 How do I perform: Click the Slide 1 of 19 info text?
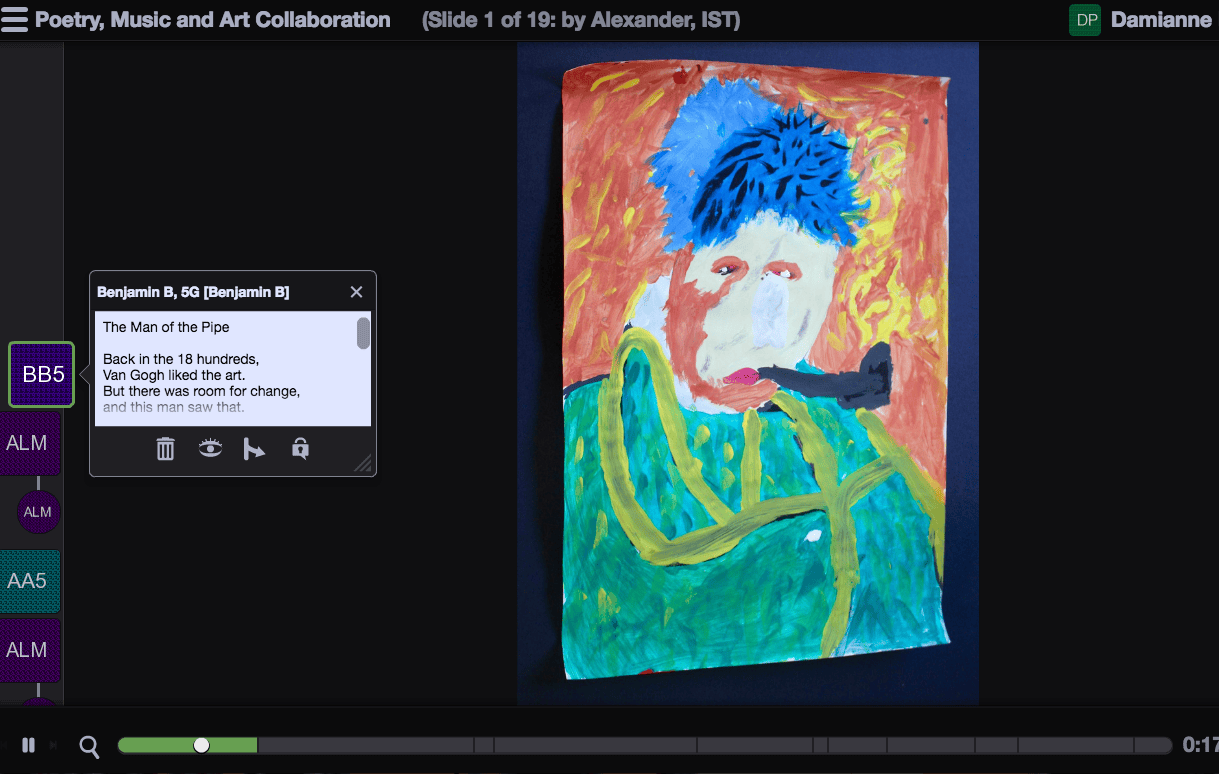point(581,20)
